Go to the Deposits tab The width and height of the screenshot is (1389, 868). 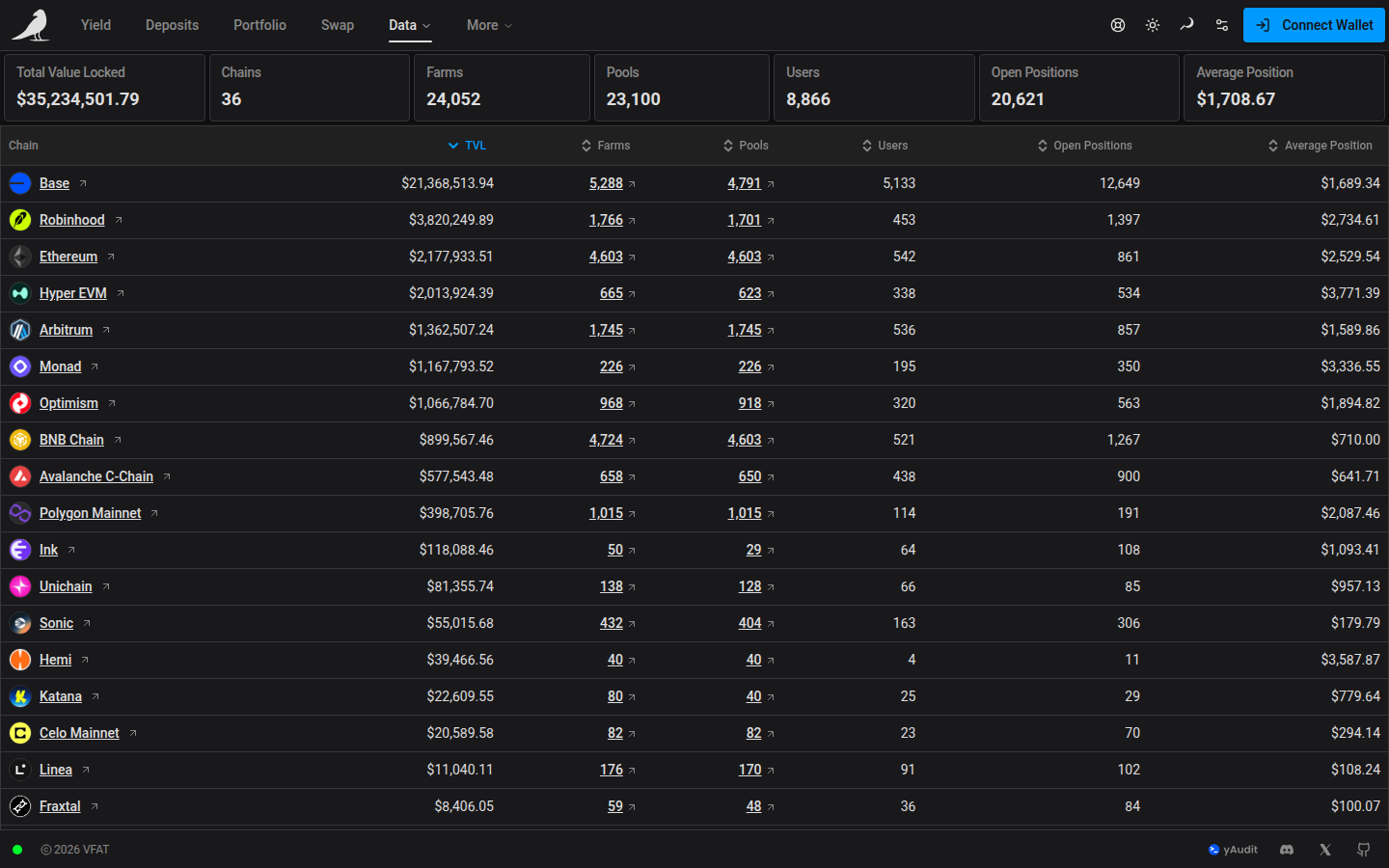point(172,25)
